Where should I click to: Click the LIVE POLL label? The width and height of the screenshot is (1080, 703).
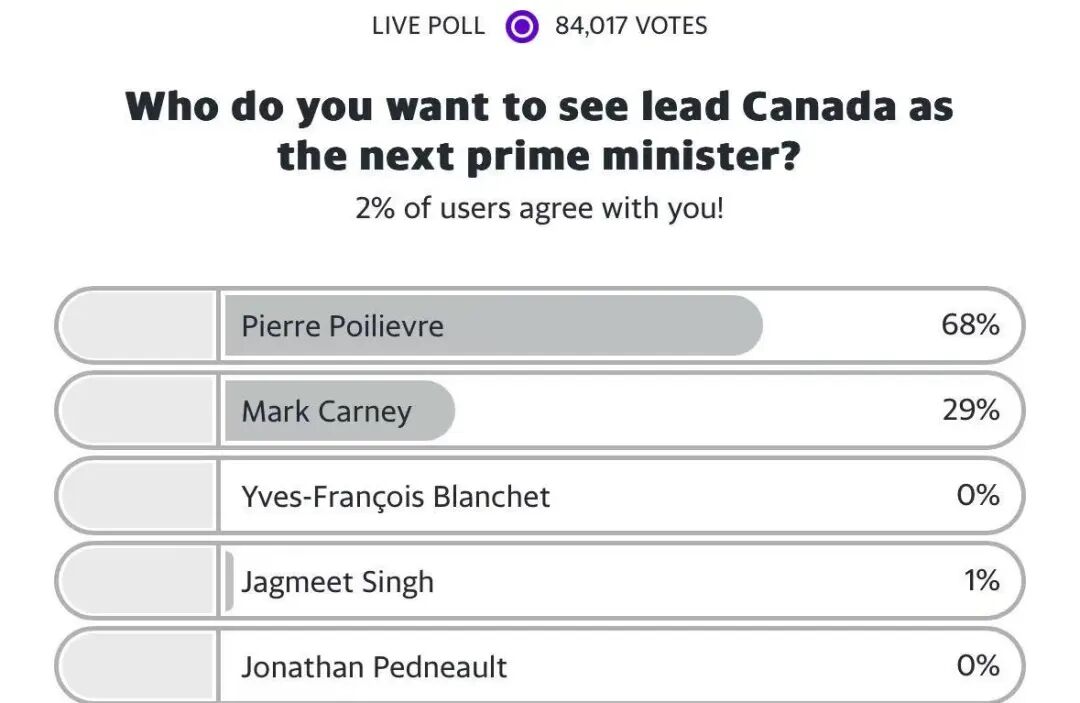click(x=428, y=26)
